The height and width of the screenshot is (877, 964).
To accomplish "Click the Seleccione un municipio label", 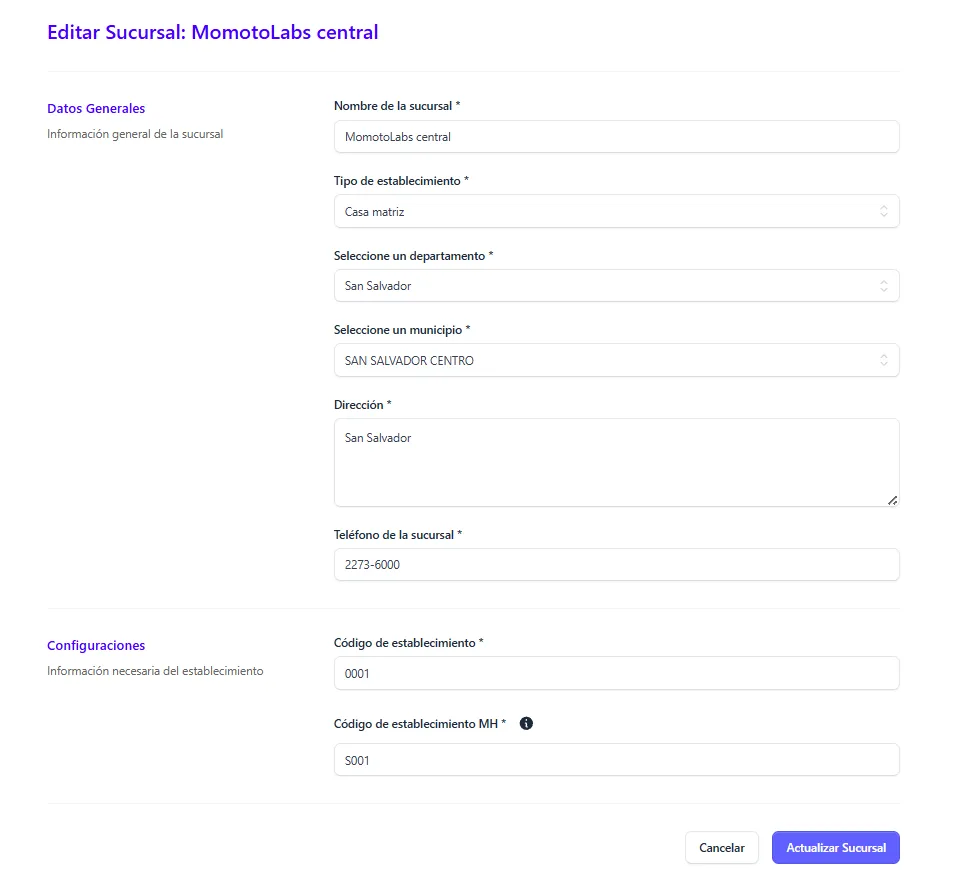I will pyautogui.click(x=401, y=330).
